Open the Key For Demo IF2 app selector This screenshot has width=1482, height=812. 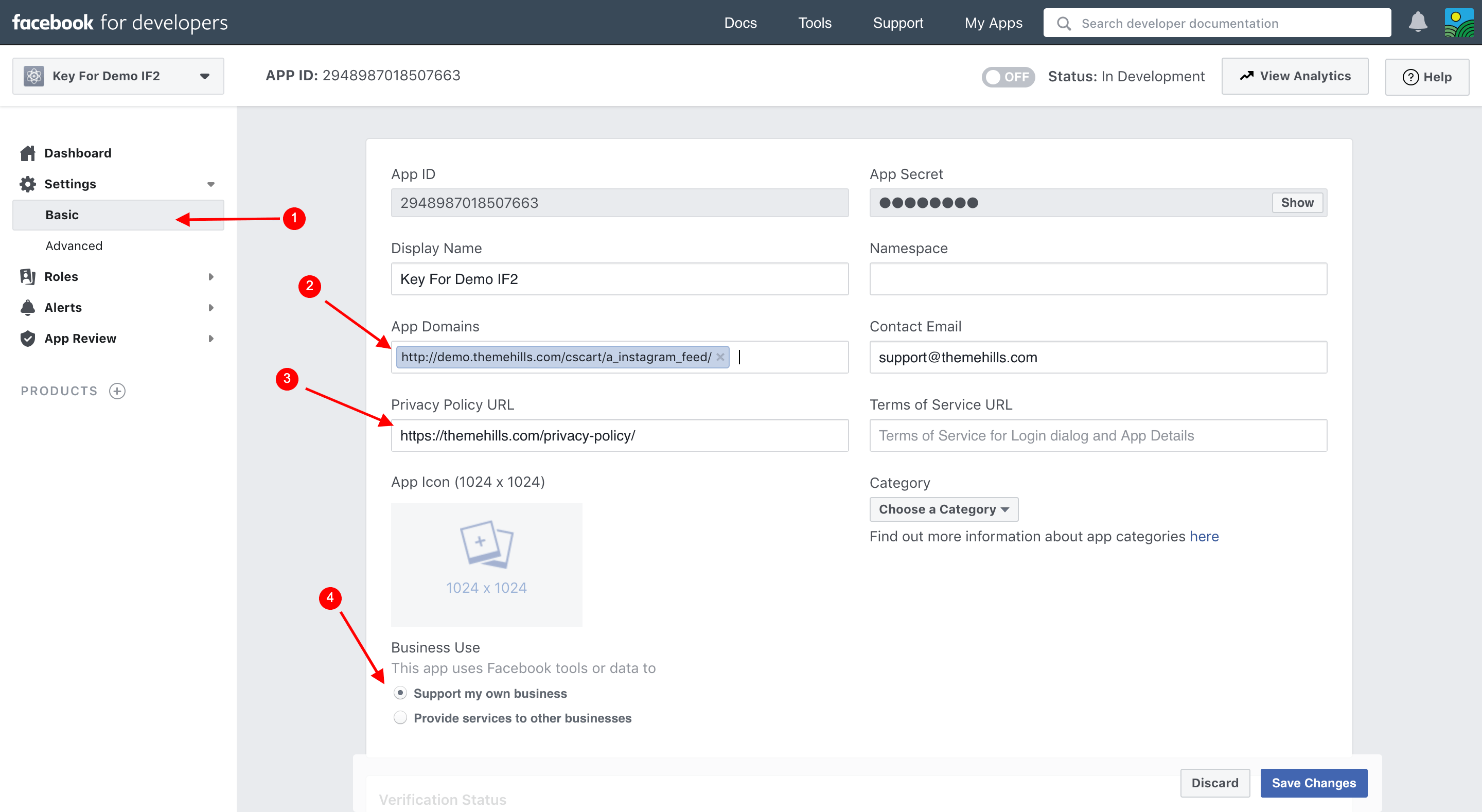(118, 76)
